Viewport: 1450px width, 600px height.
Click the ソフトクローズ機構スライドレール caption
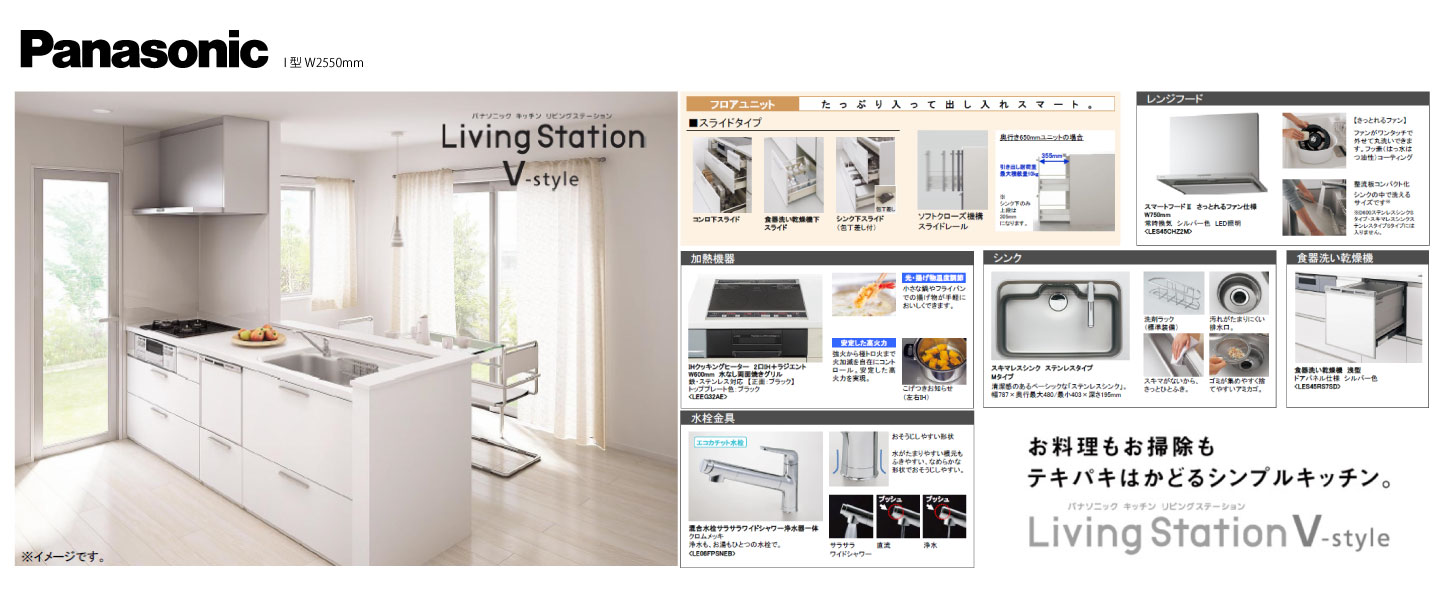click(951, 222)
